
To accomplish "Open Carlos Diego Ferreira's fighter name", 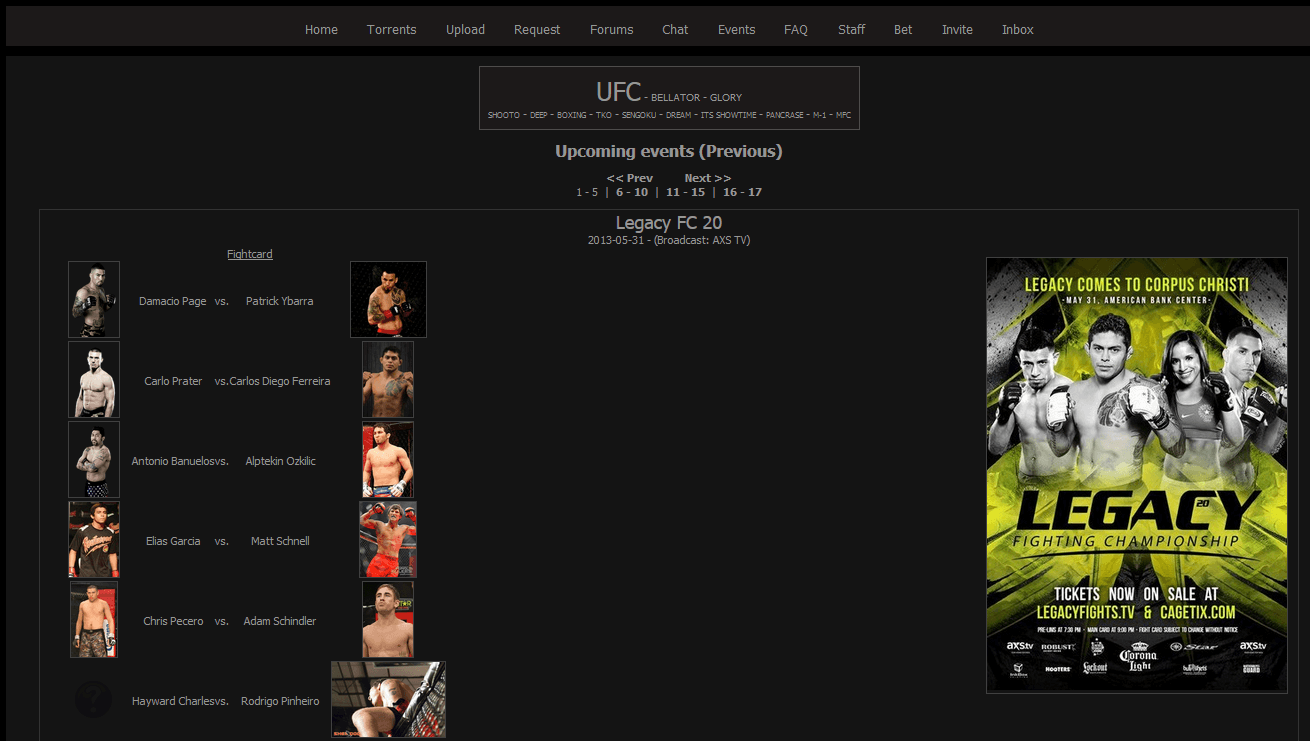I will (280, 381).
